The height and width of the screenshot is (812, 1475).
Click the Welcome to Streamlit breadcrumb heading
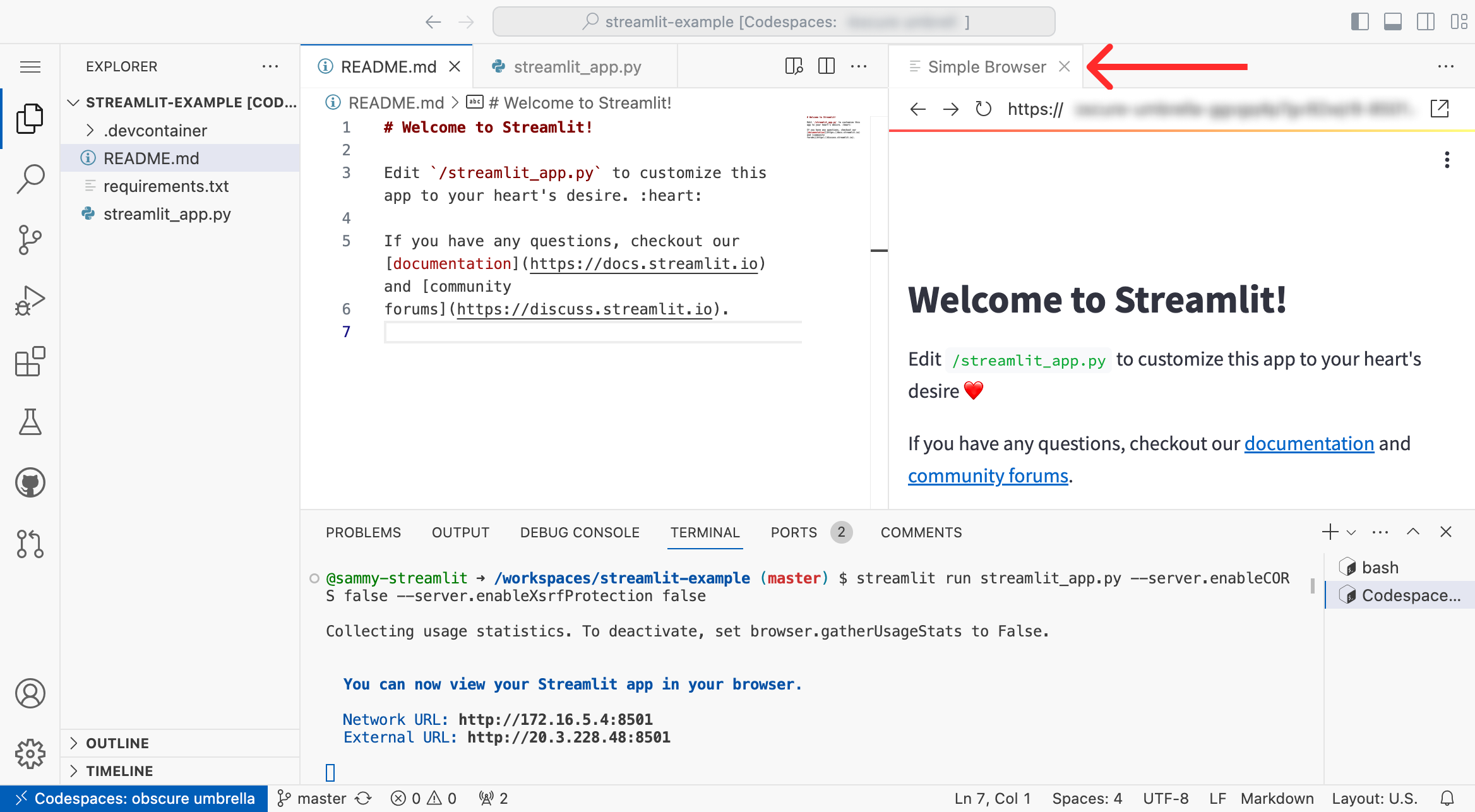tap(569, 103)
